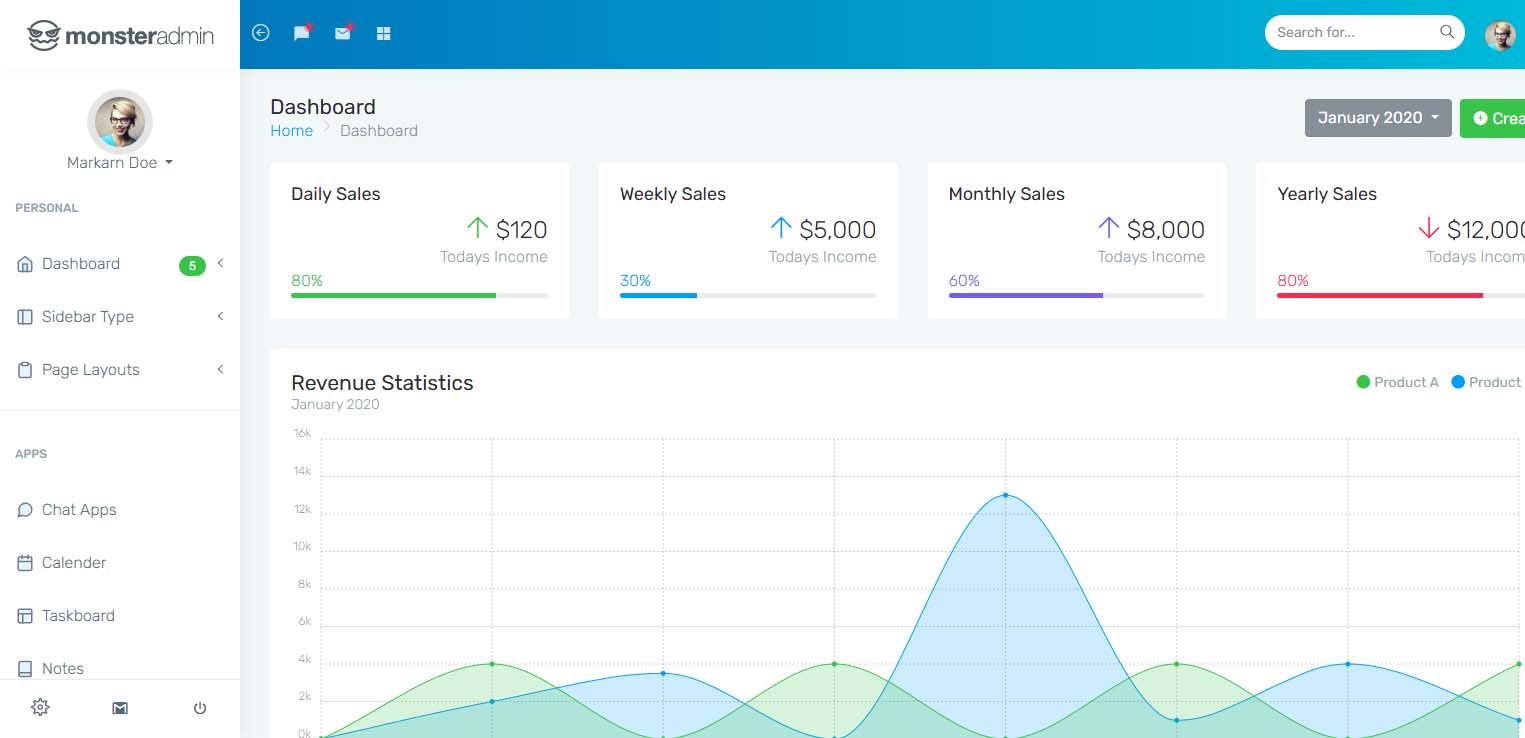Screen dimensions: 1525x738
Task: Click the mail icon at sidebar bottom
Action: click(x=120, y=708)
